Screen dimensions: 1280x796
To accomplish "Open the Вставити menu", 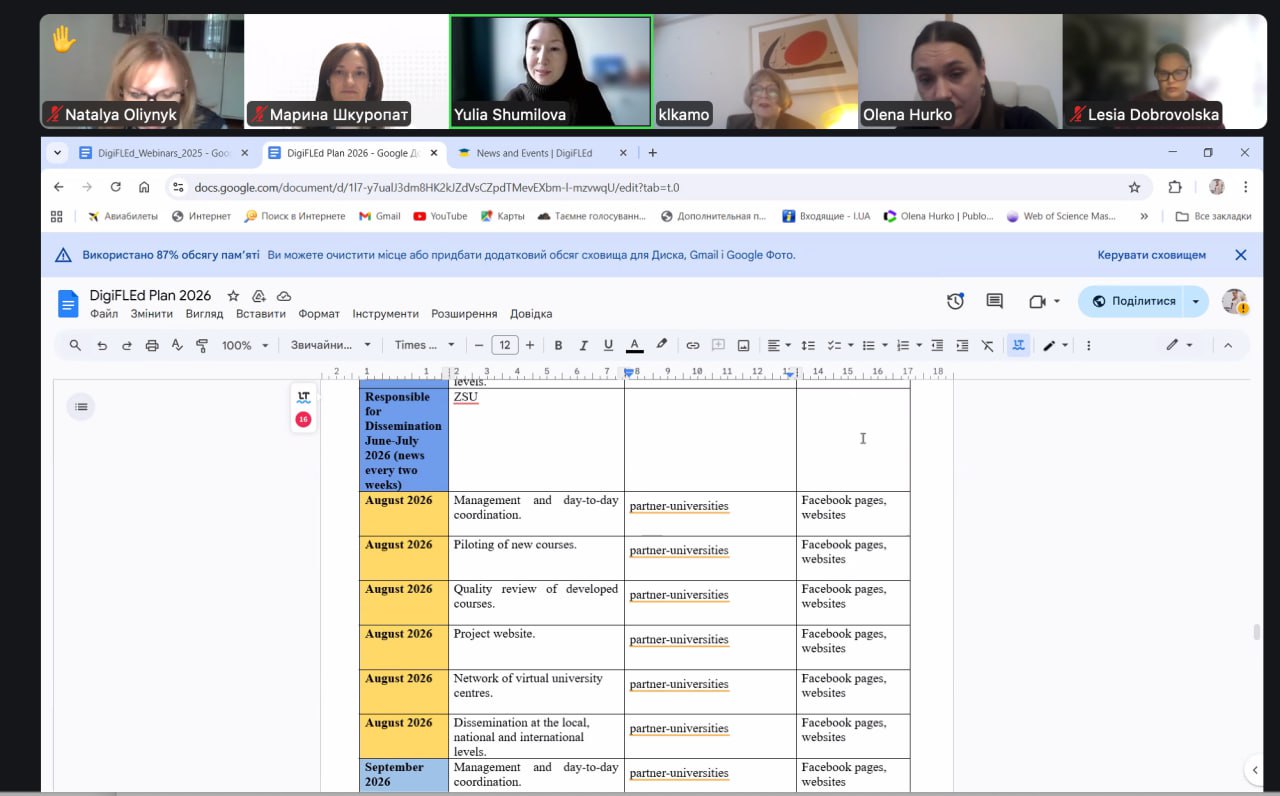I will coord(260,314).
